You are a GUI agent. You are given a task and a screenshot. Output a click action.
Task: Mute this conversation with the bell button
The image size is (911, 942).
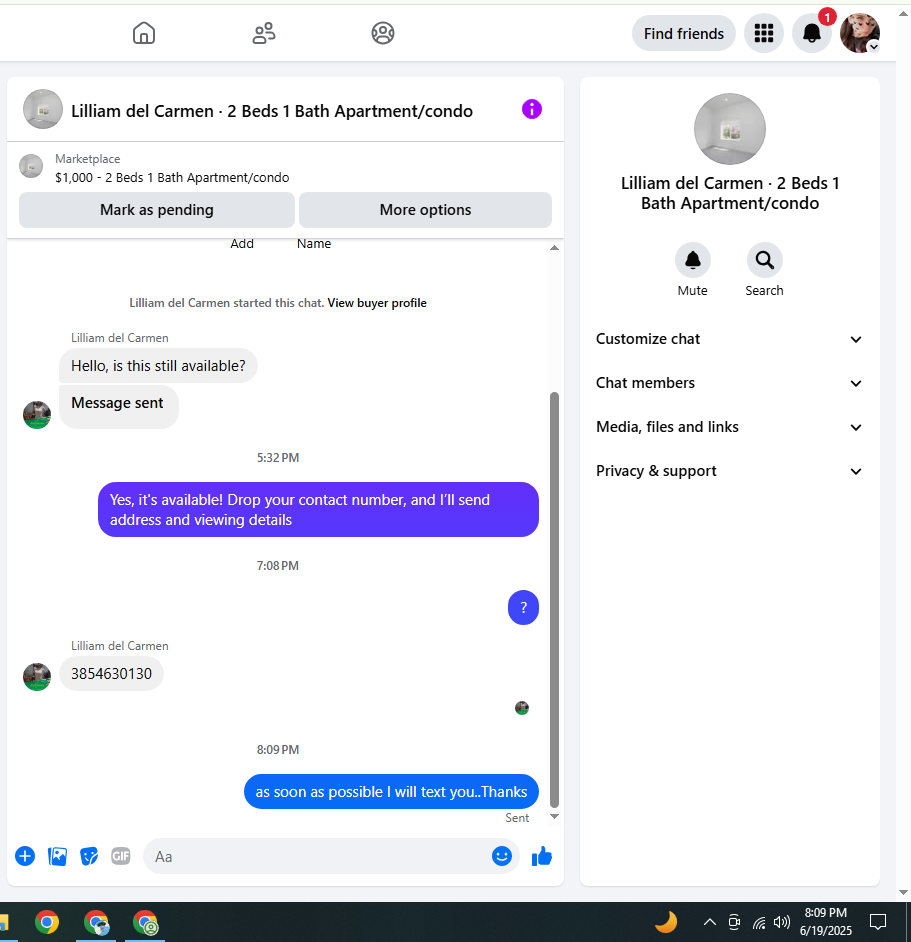(693, 260)
